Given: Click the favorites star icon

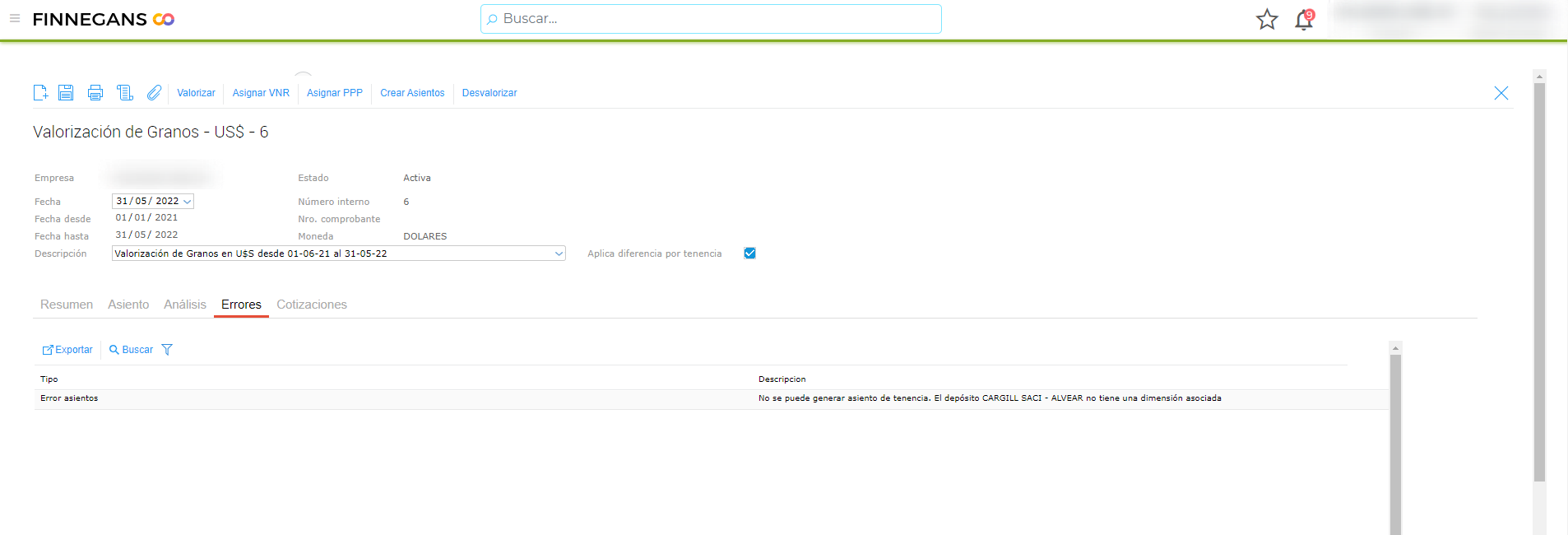Looking at the screenshot, I should click(1267, 19).
